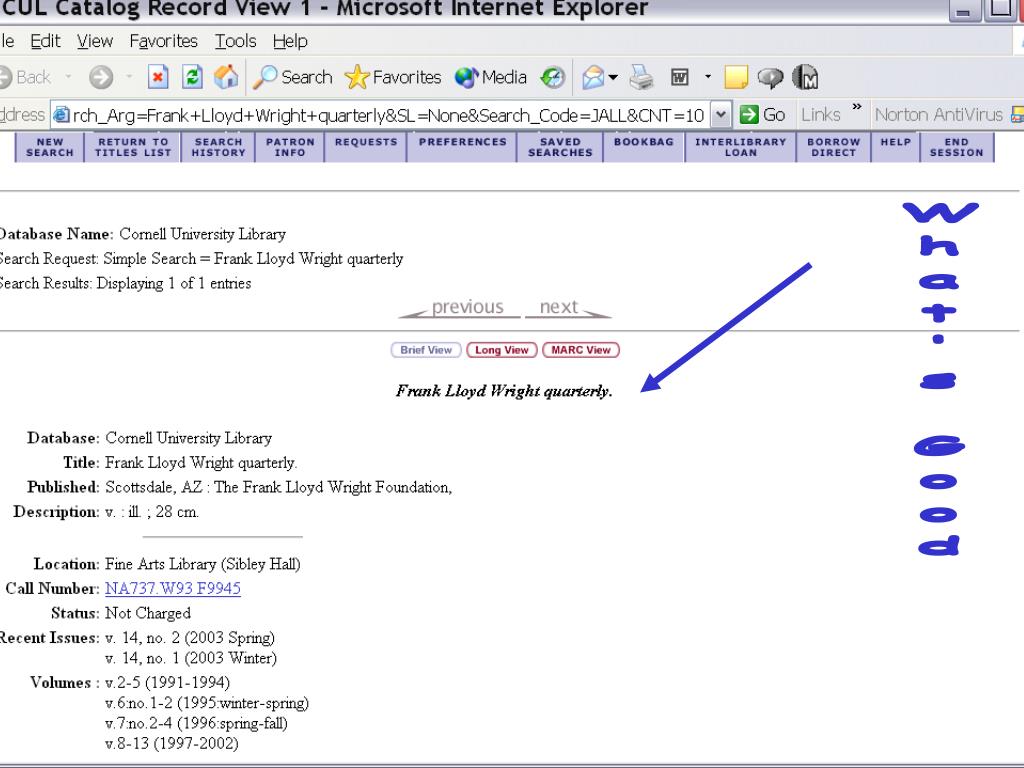This screenshot has height=768, width=1024.
Task: Open the Discuss speech bubble icon
Action: coord(770,78)
